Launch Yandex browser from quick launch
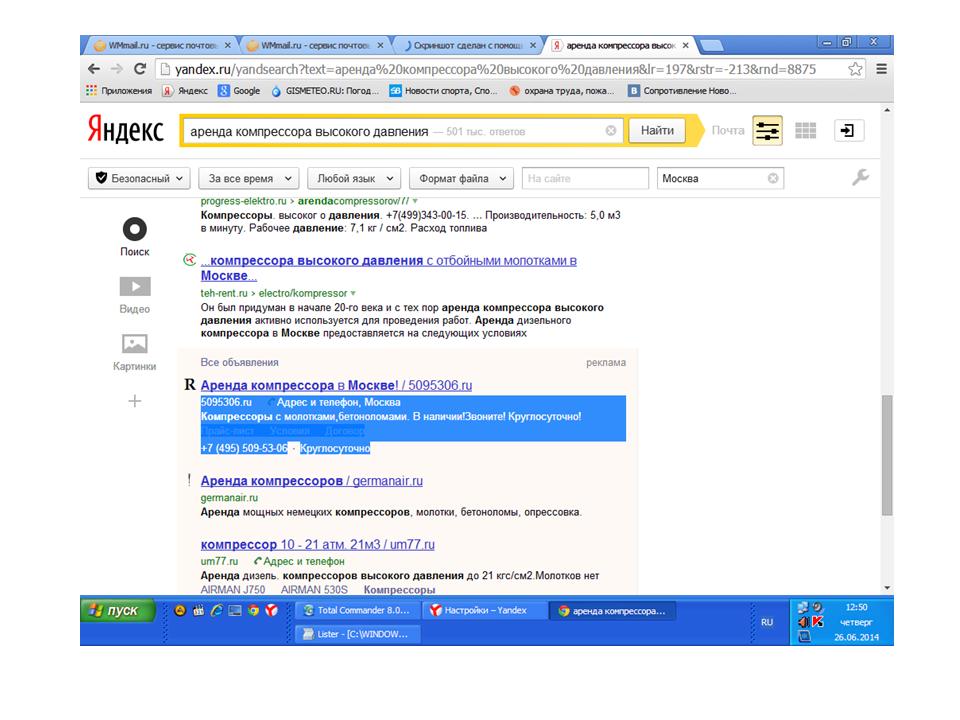The width and height of the screenshot is (960, 720). pos(271,610)
